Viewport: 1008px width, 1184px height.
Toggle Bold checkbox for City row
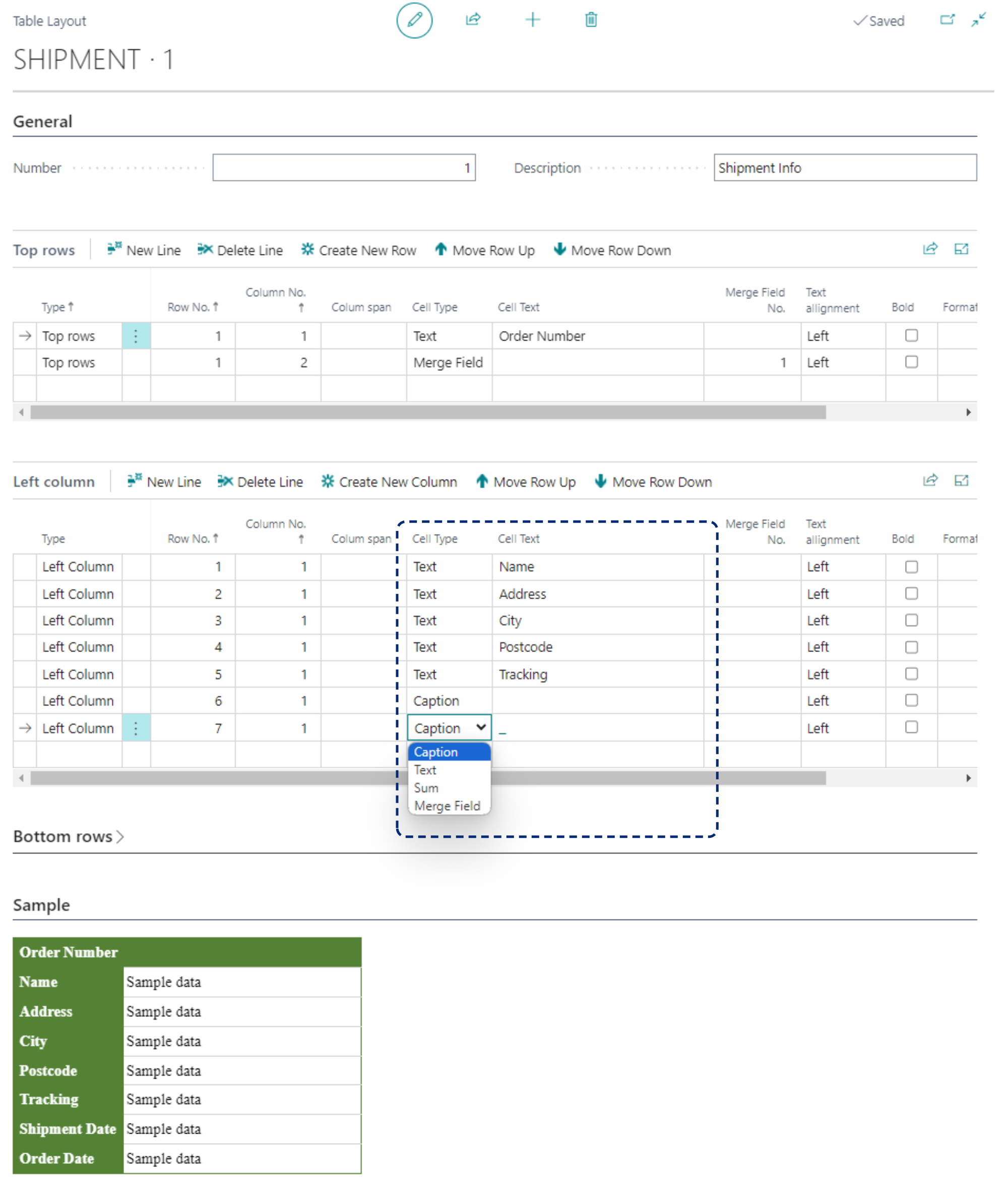tap(911, 620)
